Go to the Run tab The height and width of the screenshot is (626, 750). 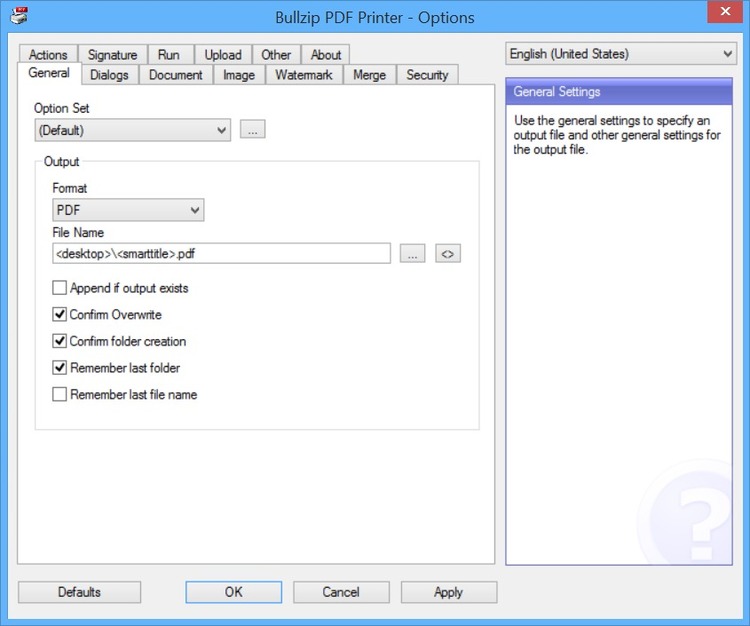[x=169, y=55]
